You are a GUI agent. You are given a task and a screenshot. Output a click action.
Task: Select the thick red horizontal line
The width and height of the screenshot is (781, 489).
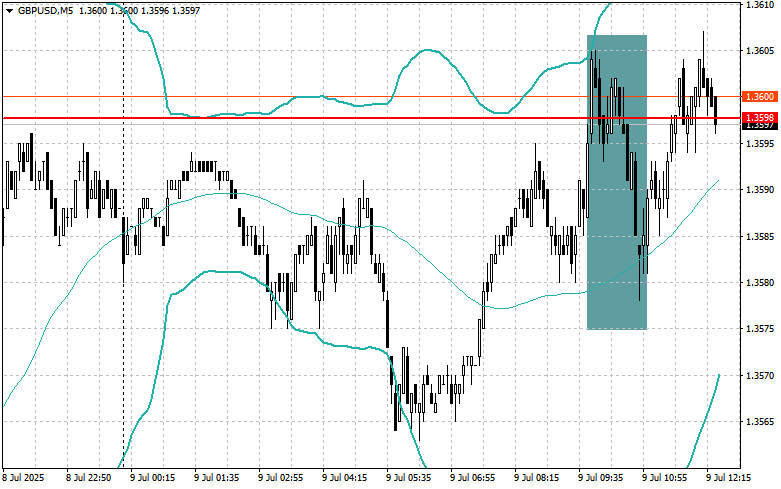[371, 119]
